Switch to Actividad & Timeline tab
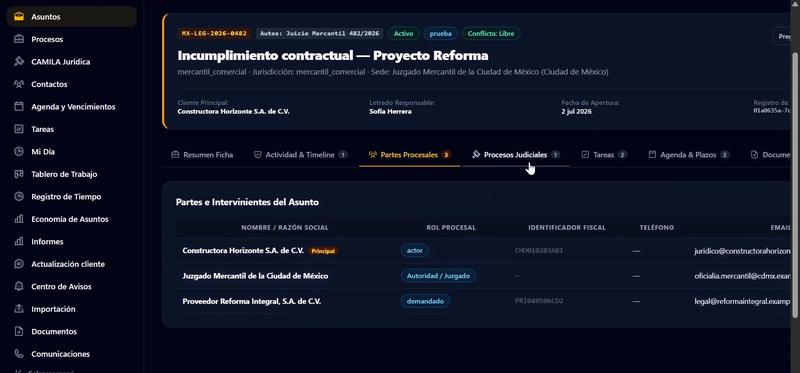 [301, 155]
